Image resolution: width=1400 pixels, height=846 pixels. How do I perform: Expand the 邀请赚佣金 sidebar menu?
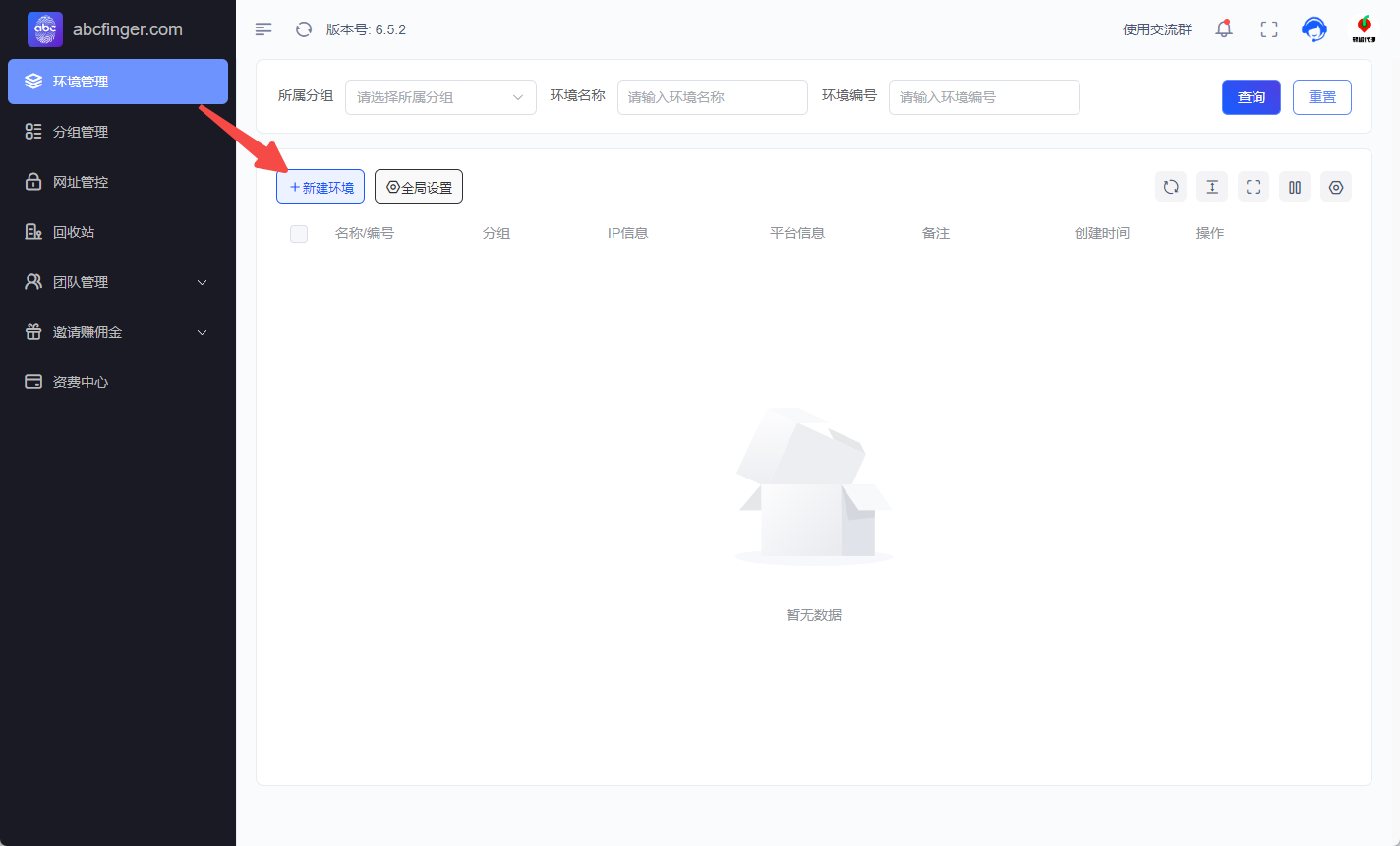pyautogui.click(x=117, y=332)
